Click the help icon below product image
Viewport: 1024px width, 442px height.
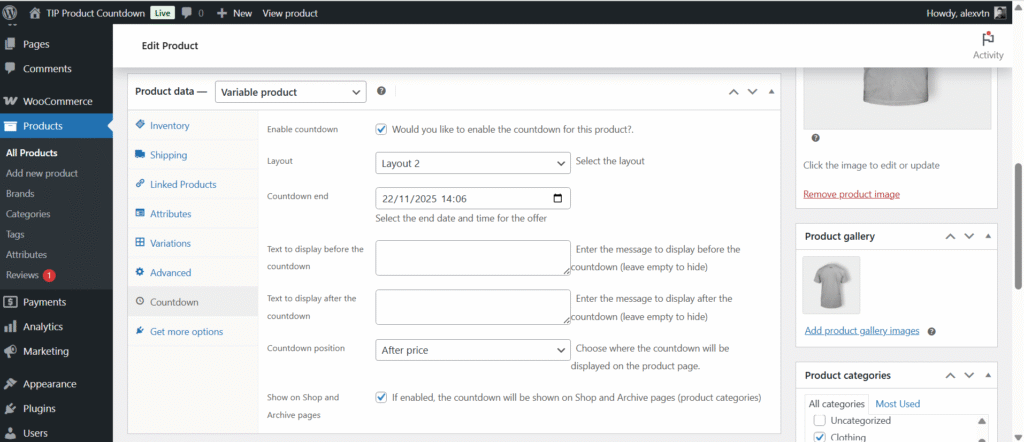pyautogui.click(x=816, y=138)
